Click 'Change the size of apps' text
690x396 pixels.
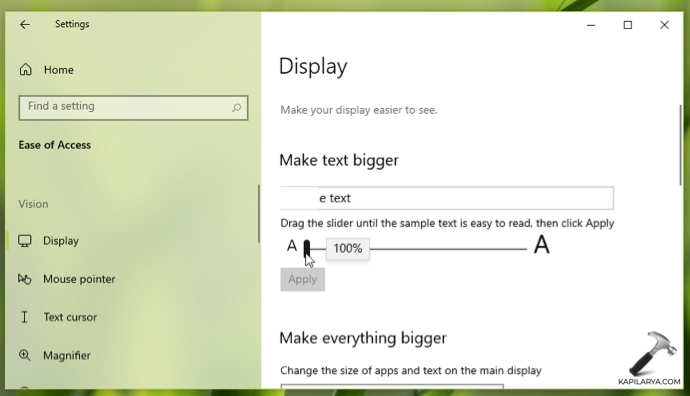(x=411, y=370)
